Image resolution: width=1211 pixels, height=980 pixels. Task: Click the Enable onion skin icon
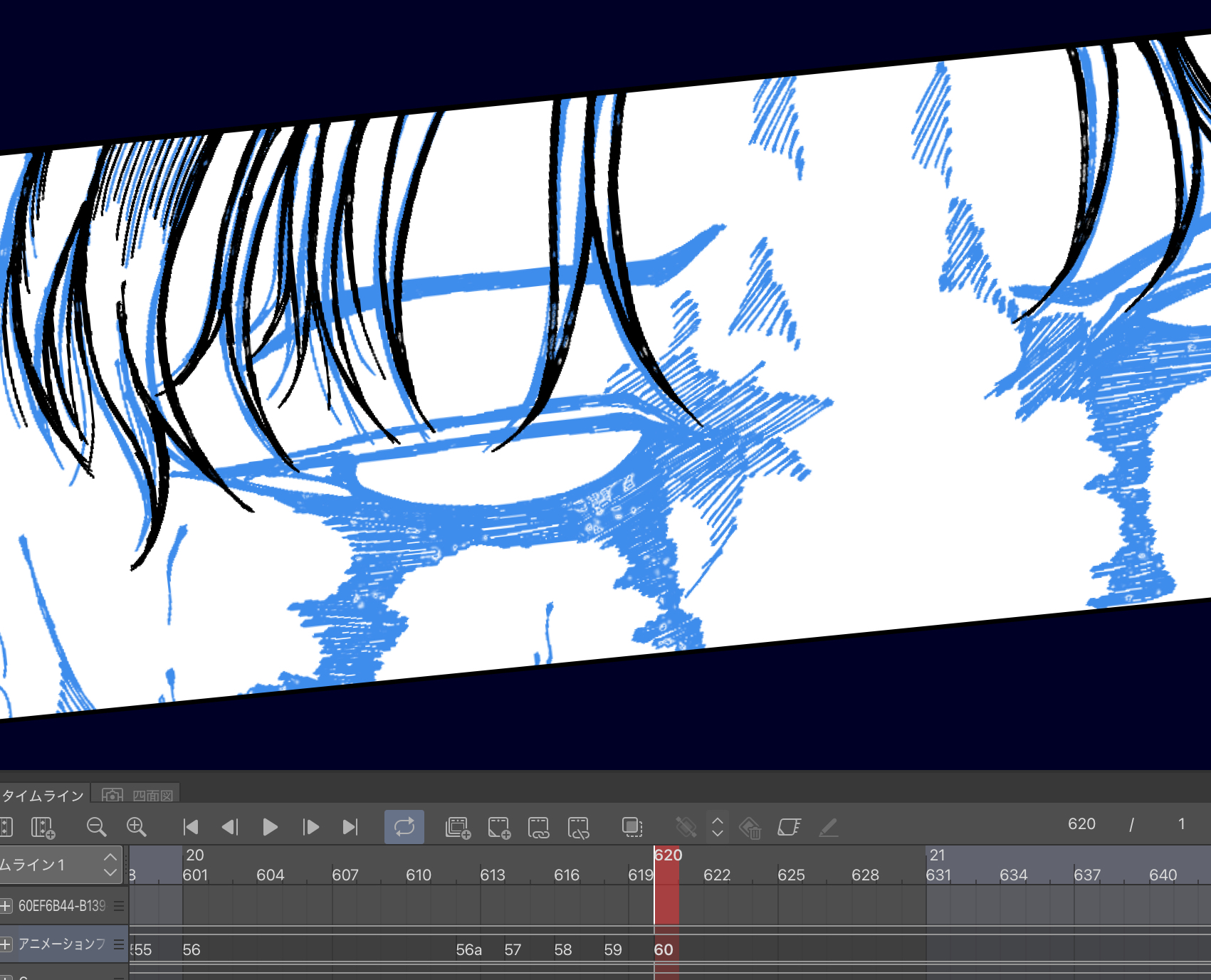[x=631, y=827]
